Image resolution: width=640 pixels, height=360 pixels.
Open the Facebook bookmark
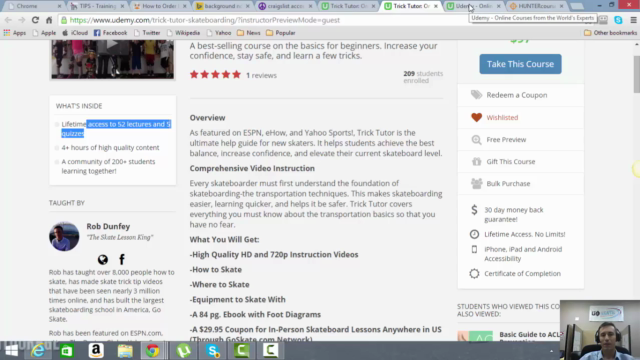click(110, 33)
